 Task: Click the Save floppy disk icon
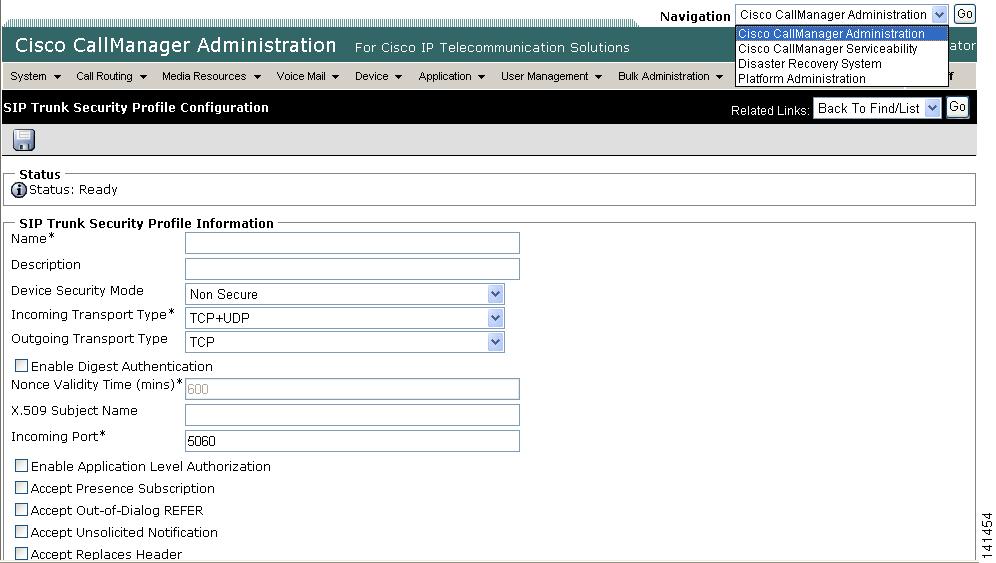point(24,140)
